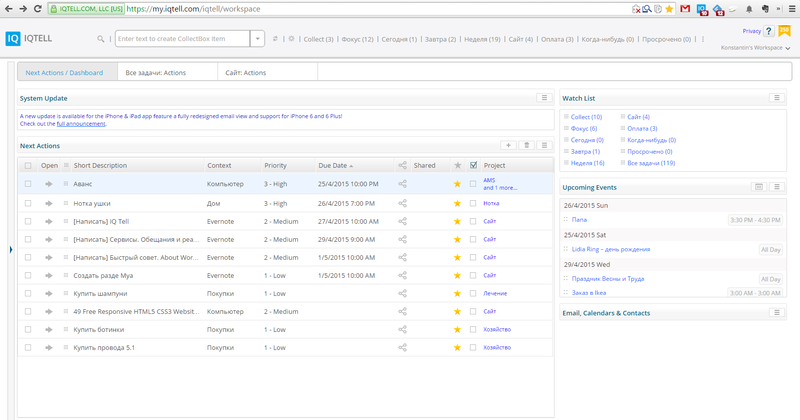Open the CollectBox input dropdown arrow
This screenshot has height=420, width=800.
257,39
